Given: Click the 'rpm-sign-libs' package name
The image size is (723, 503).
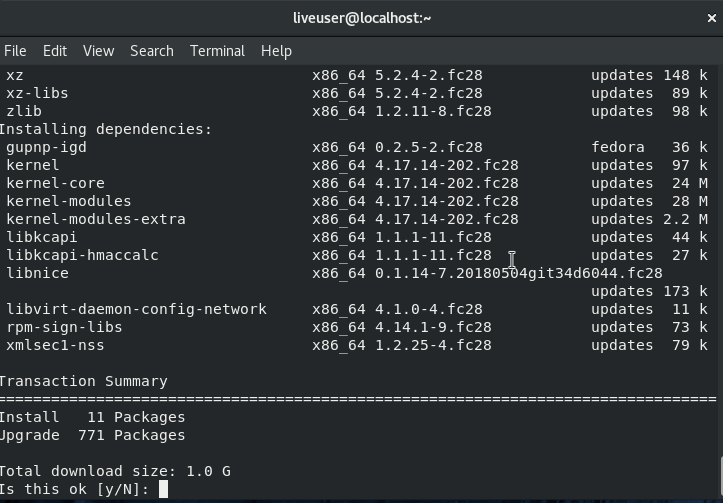Looking at the screenshot, I should click(64, 327).
